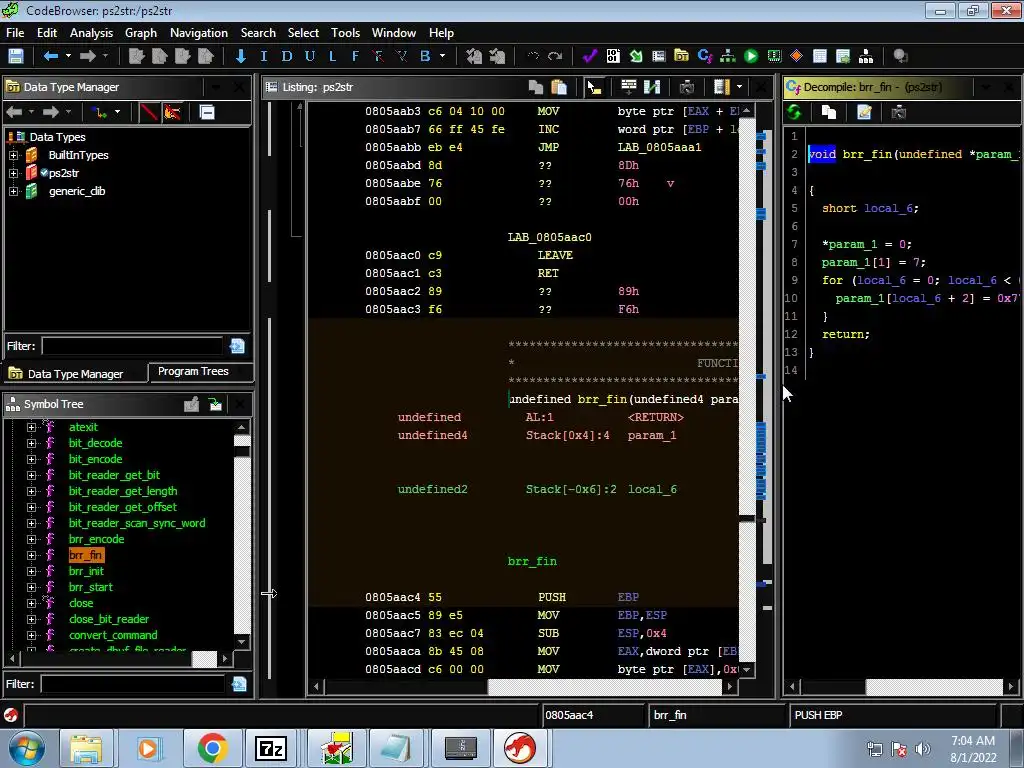Jump to next instruction with the I icon
This screenshot has height=768, width=1024.
point(264,56)
